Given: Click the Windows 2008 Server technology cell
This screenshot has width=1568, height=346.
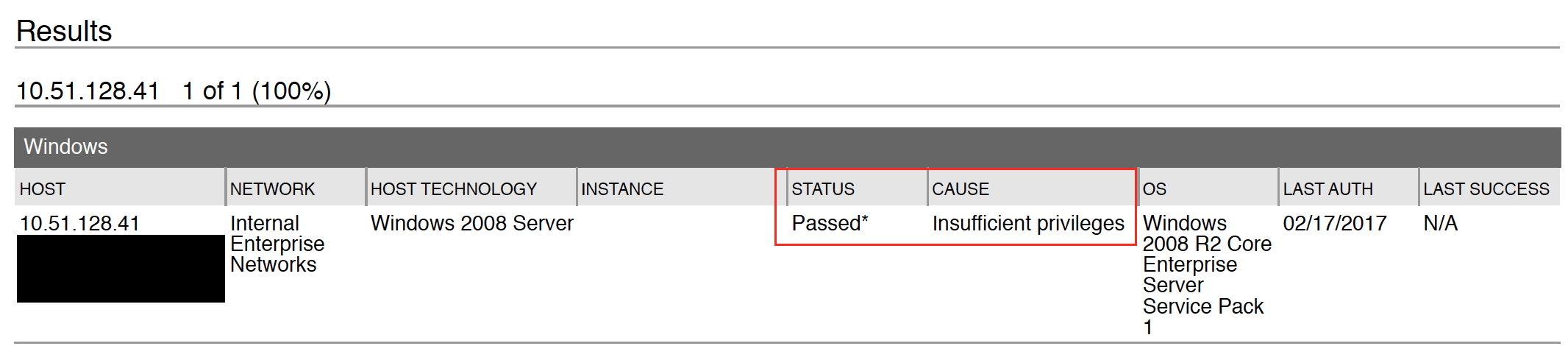Looking at the screenshot, I should pos(471,223).
